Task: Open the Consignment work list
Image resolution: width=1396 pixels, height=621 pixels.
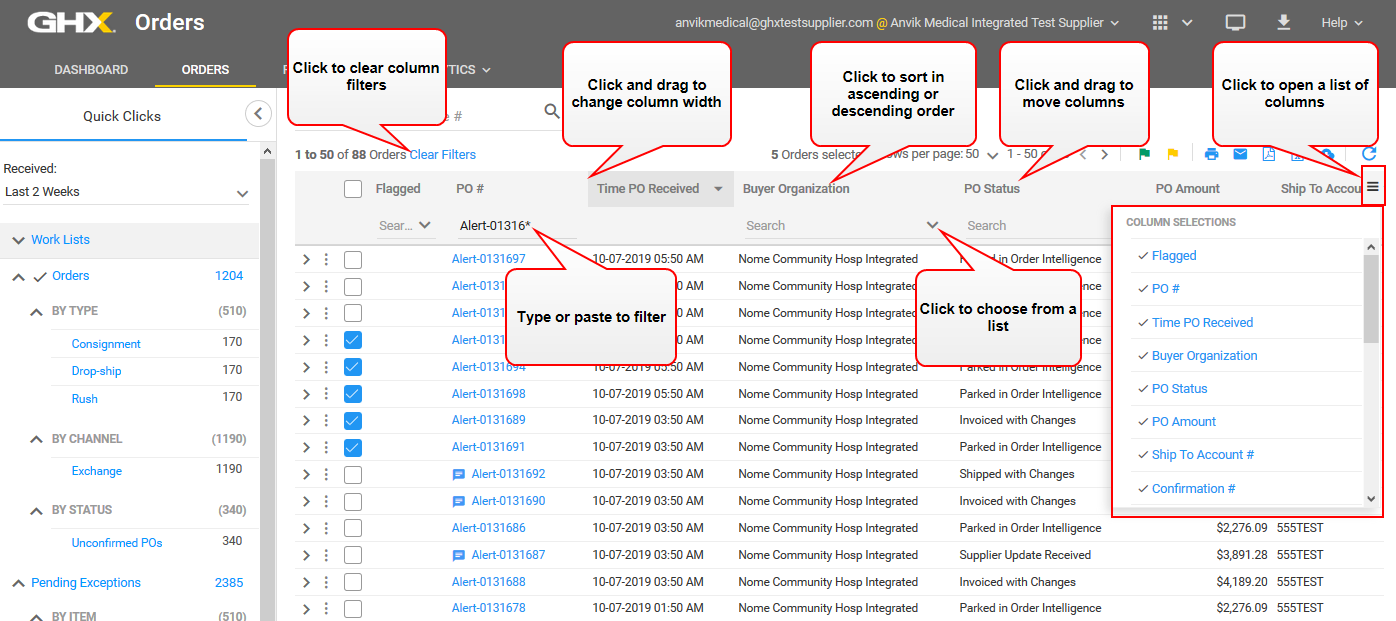Action: (x=106, y=344)
